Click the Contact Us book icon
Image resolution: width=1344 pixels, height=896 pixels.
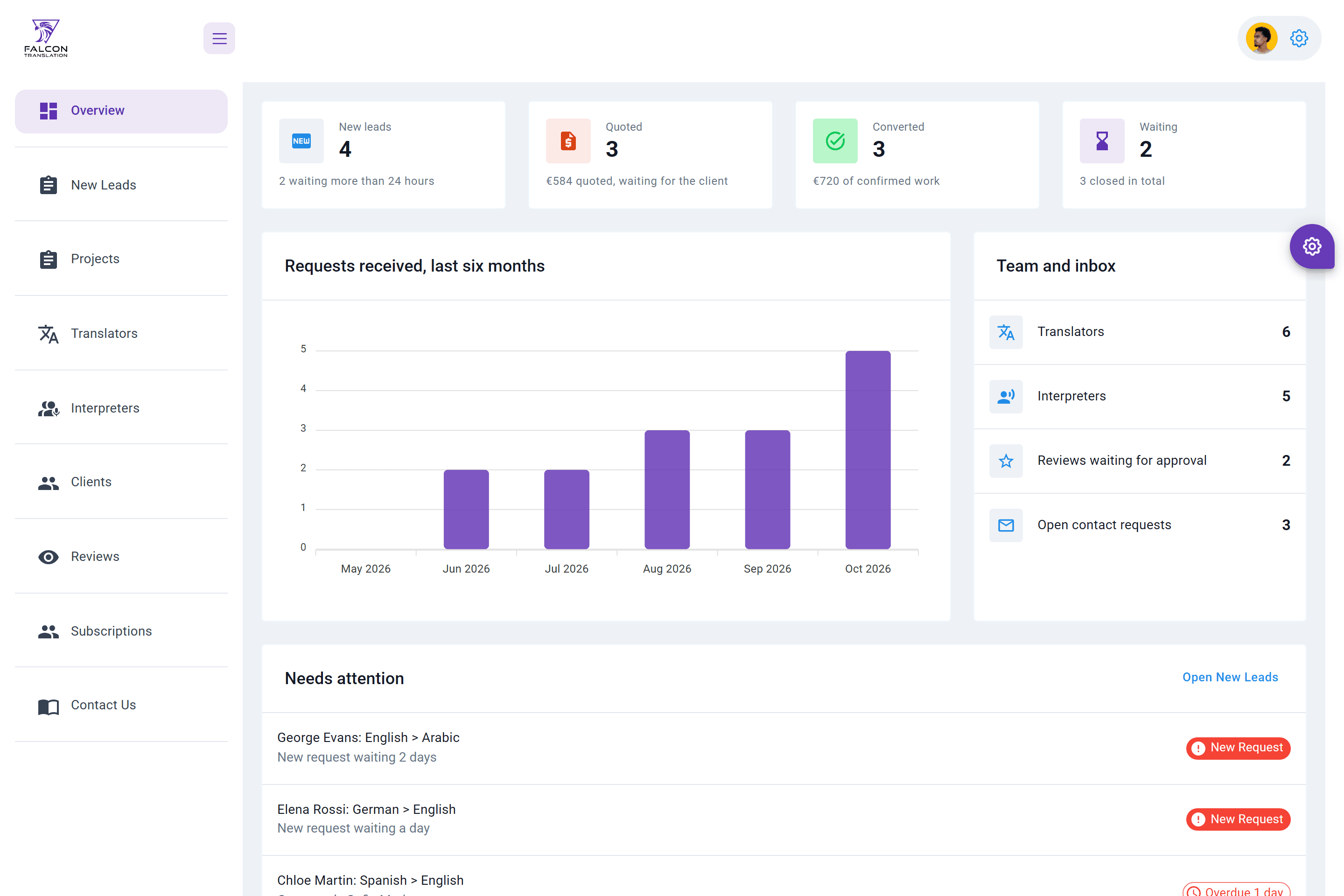pos(49,706)
